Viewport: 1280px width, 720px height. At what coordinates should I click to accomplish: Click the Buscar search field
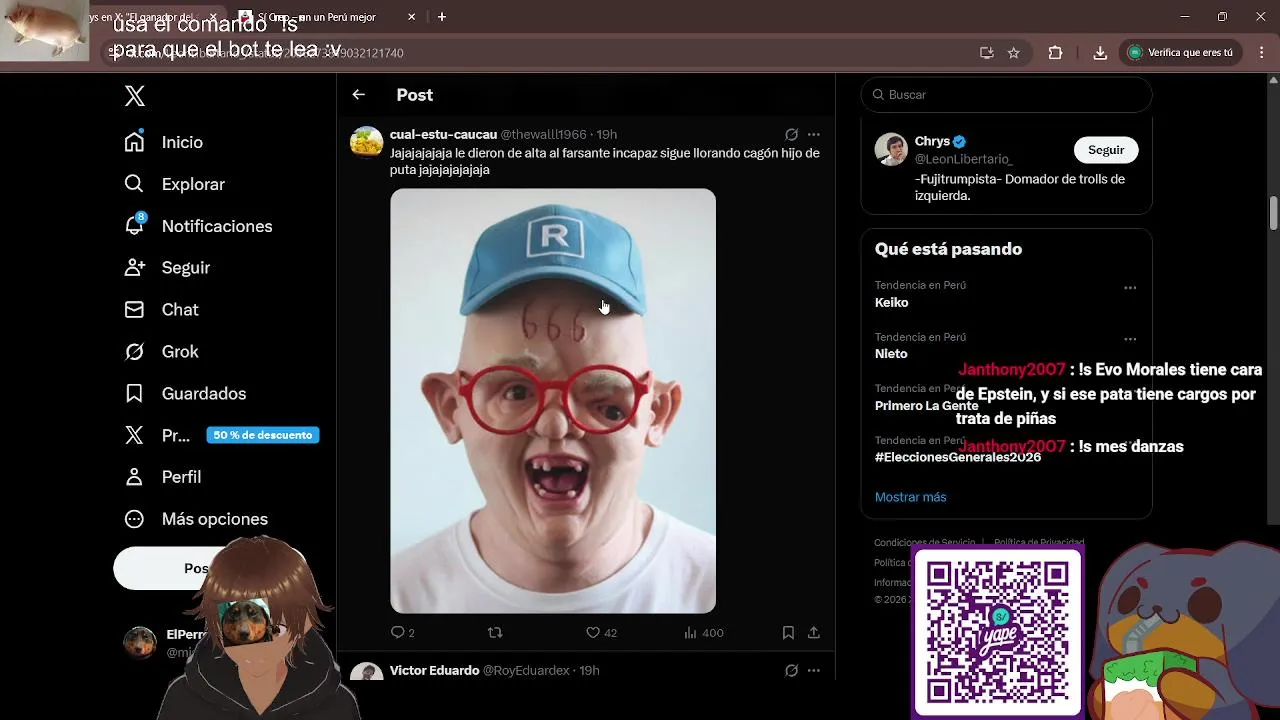[x=1006, y=95]
